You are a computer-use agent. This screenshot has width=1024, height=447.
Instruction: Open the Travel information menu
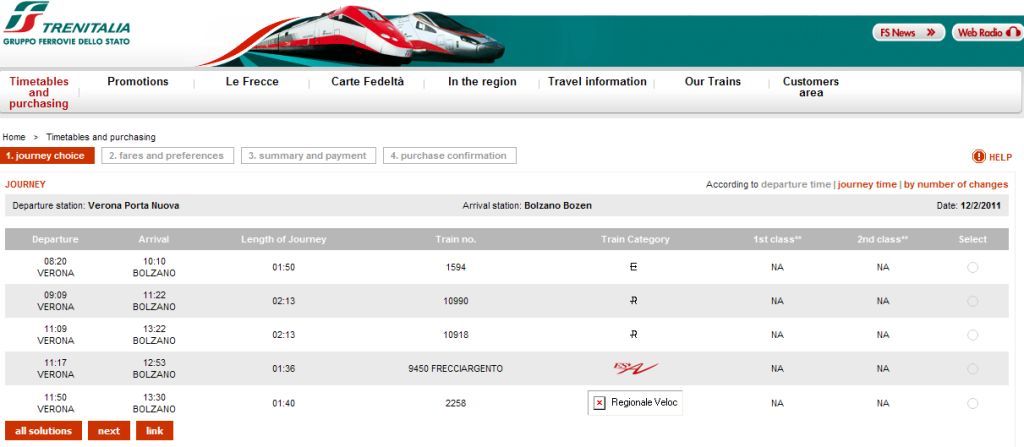[597, 82]
